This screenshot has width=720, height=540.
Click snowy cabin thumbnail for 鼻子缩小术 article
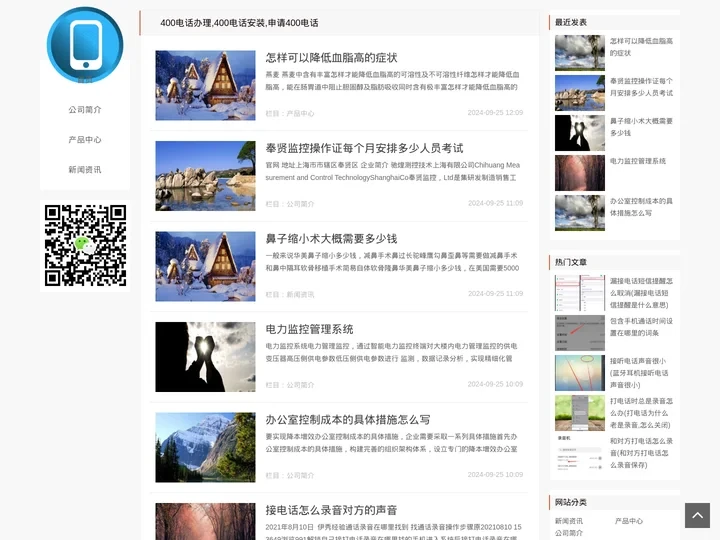(205, 266)
